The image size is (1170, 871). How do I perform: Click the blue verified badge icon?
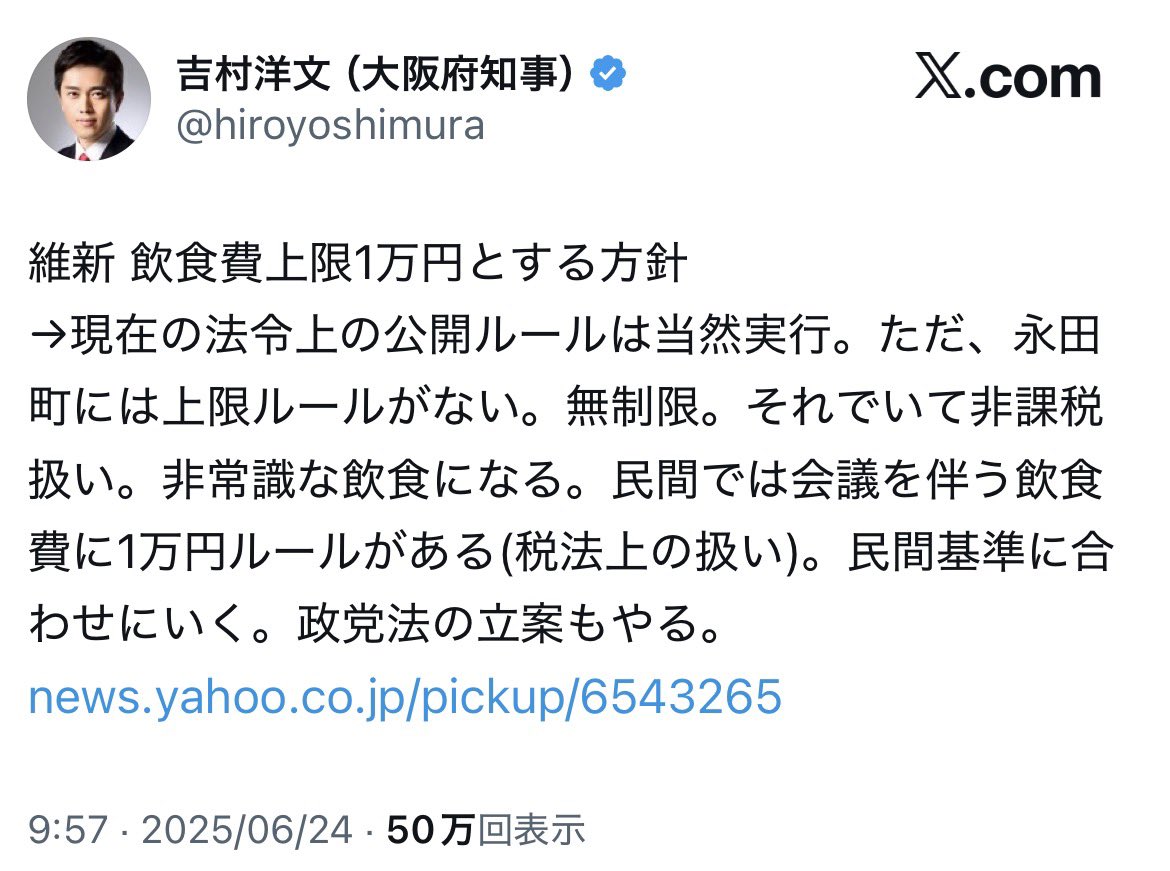608,75
